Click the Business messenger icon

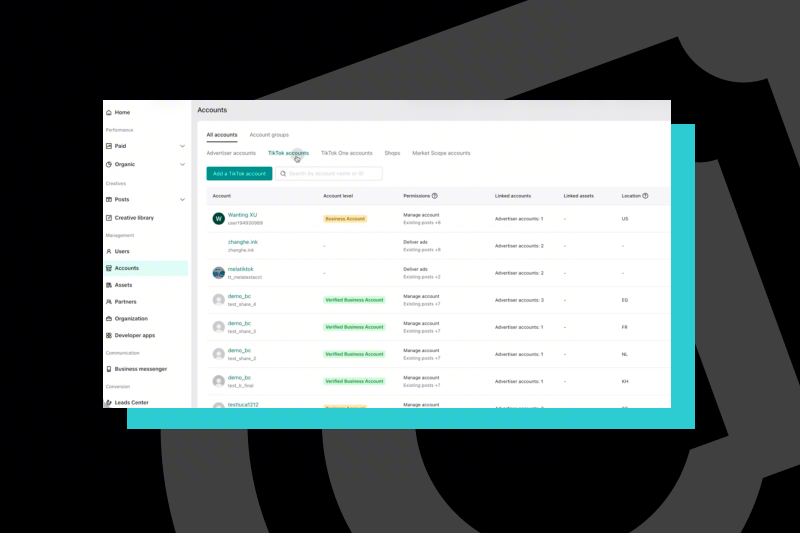(x=109, y=369)
